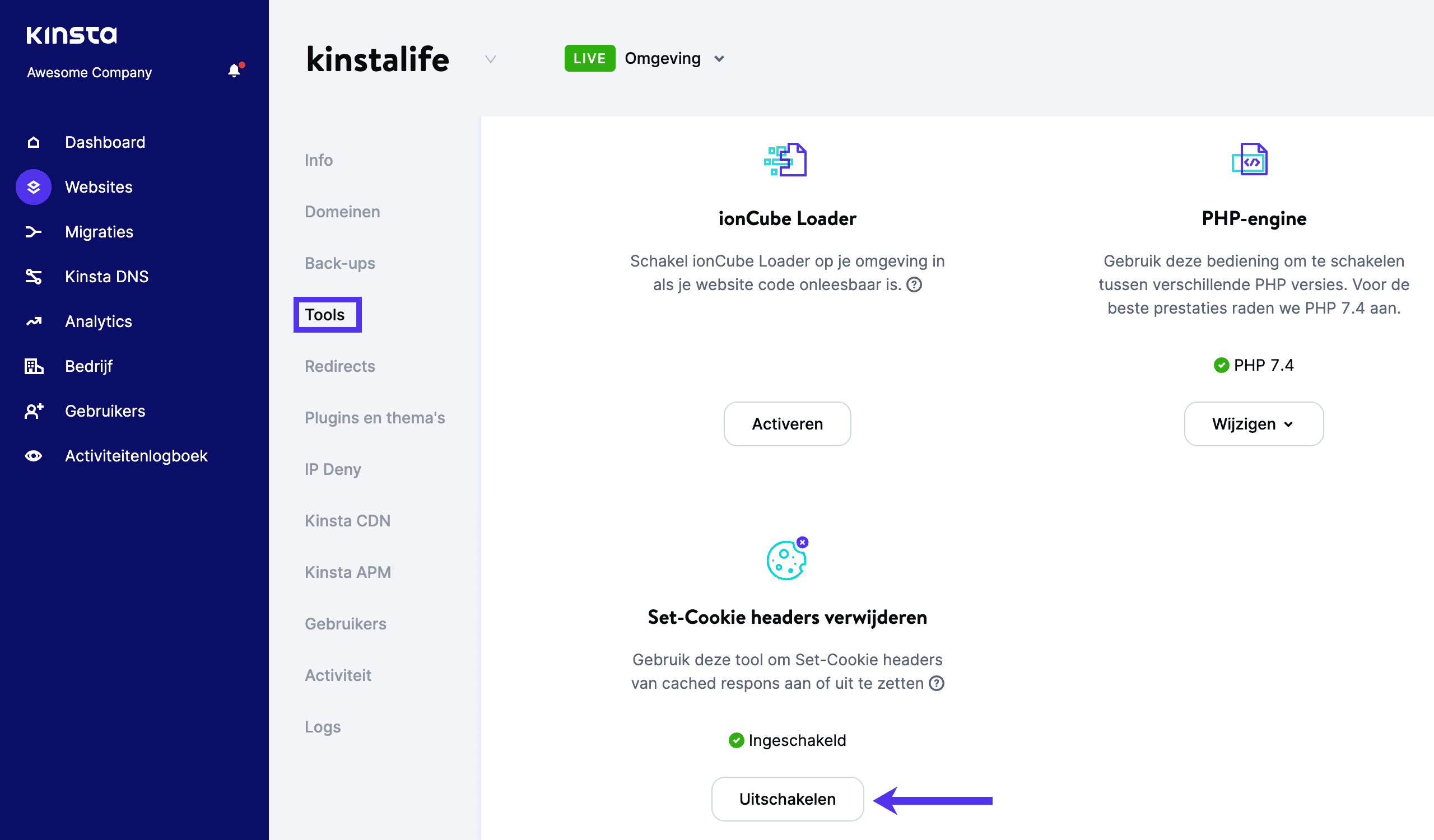Click the Set-Cookie headers help question mark

[936, 684]
